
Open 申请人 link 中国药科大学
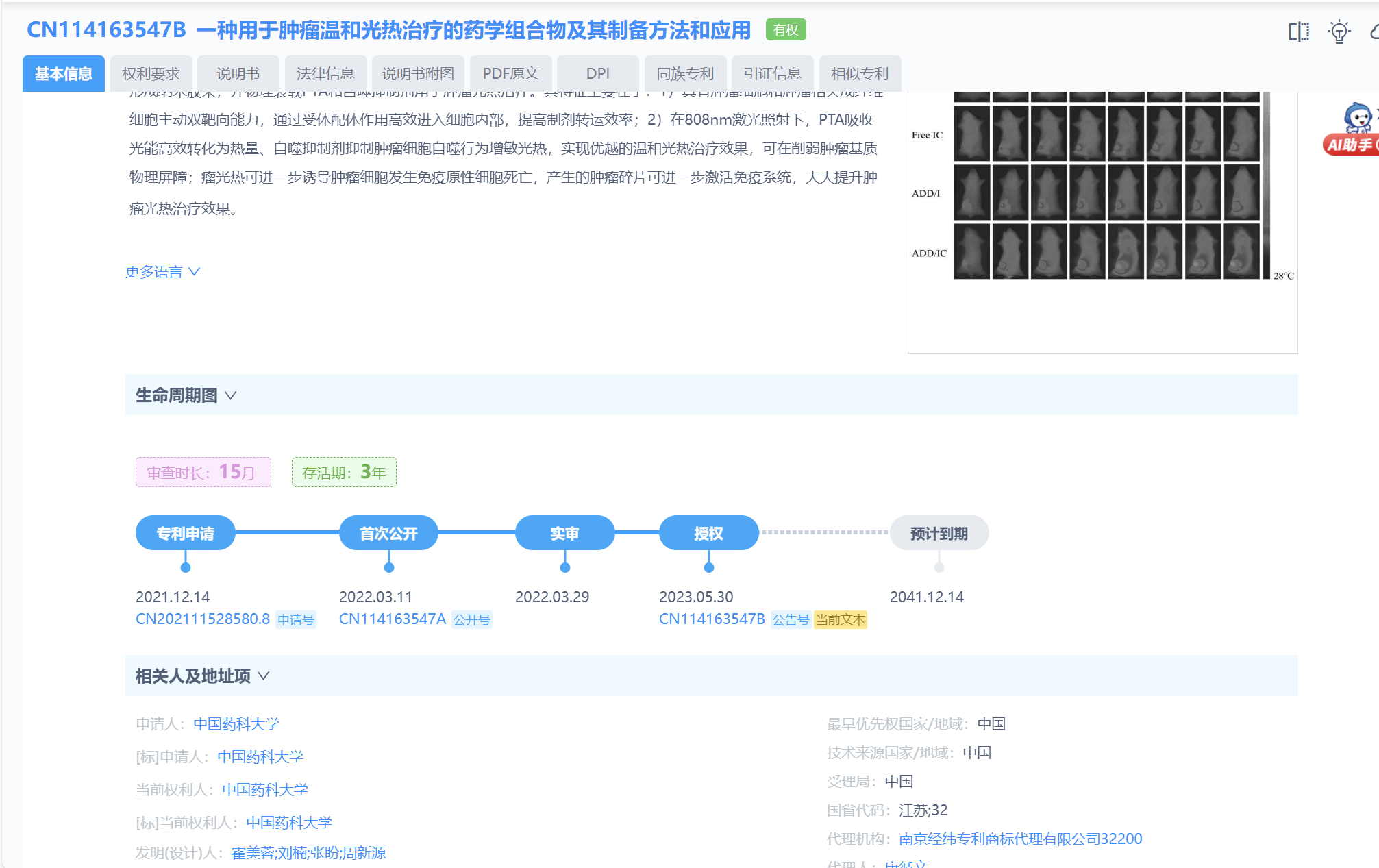(x=236, y=724)
